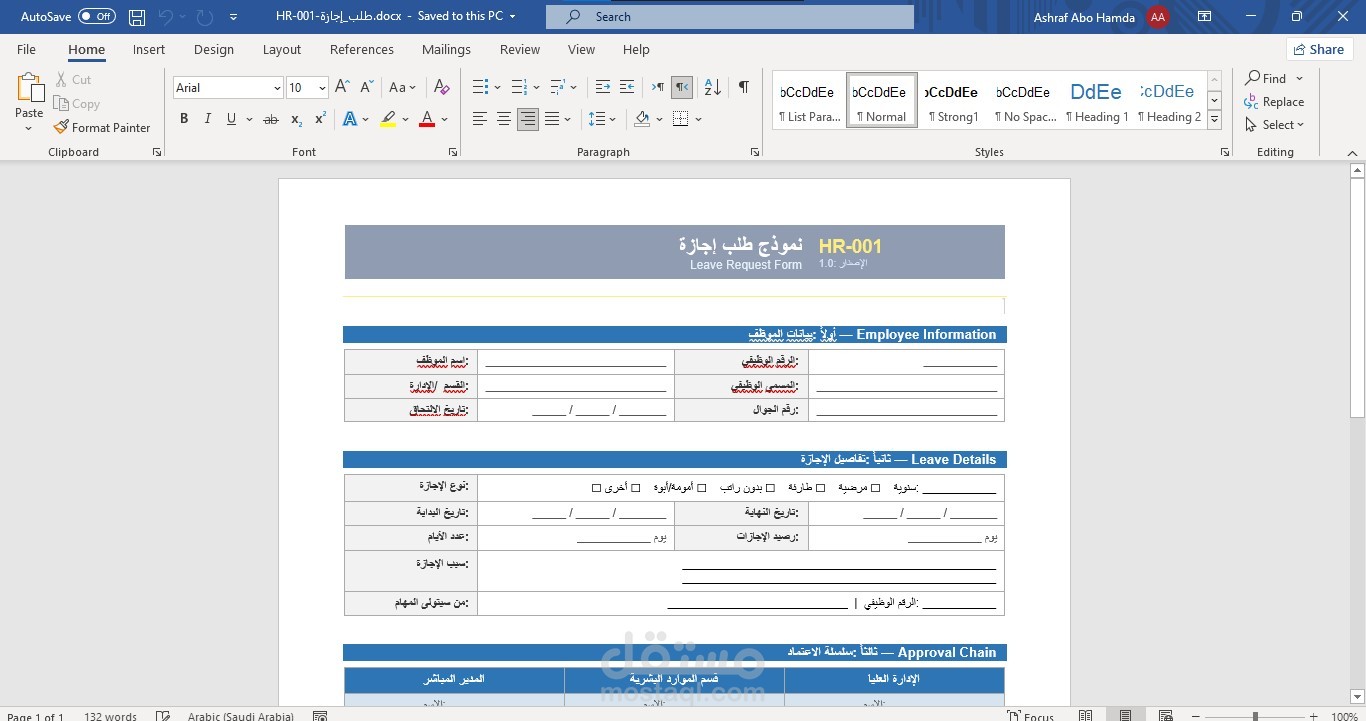Expand the borders dropdown arrow
This screenshot has height=721, width=1366.
click(698, 119)
